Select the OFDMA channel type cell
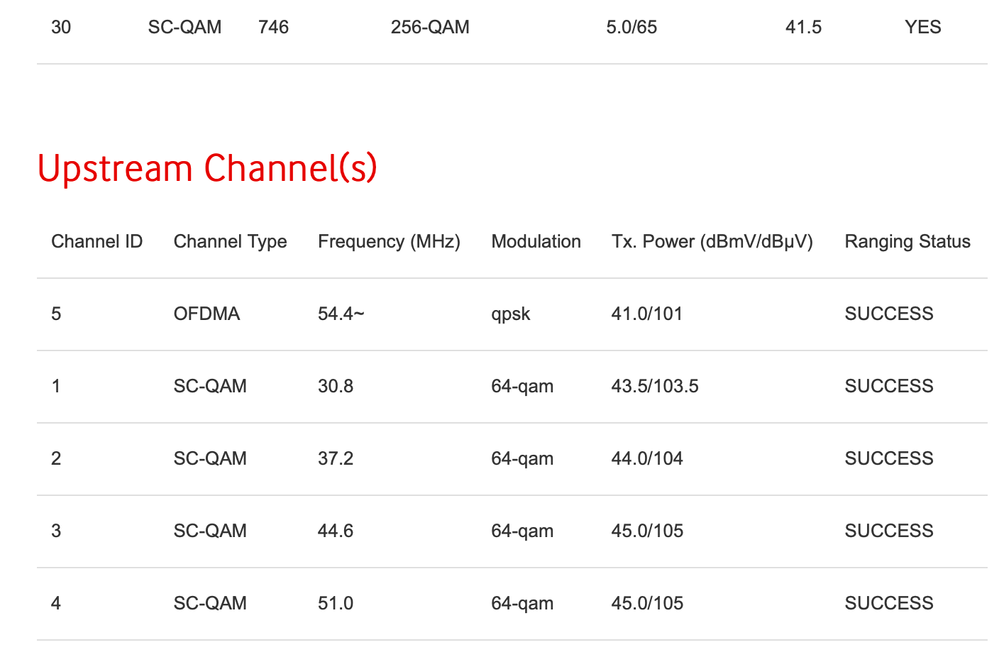This screenshot has width=999, height=657. point(207,314)
